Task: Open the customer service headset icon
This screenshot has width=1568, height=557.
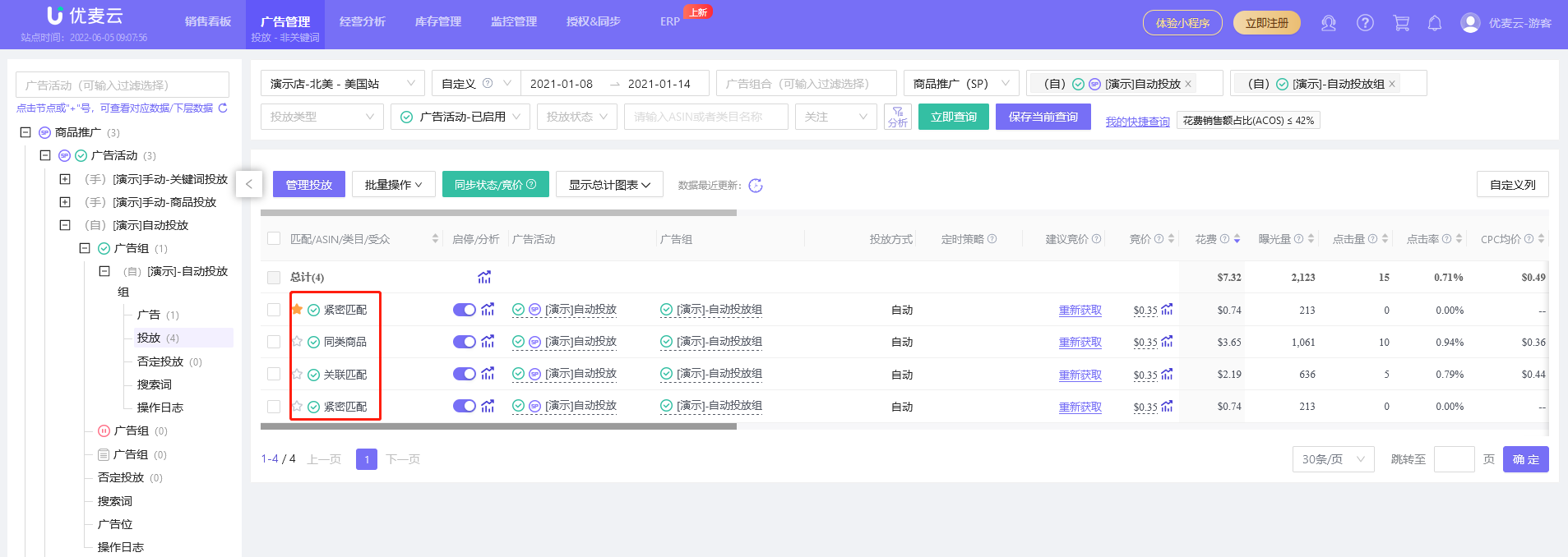Action: (x=1328, y=23)
